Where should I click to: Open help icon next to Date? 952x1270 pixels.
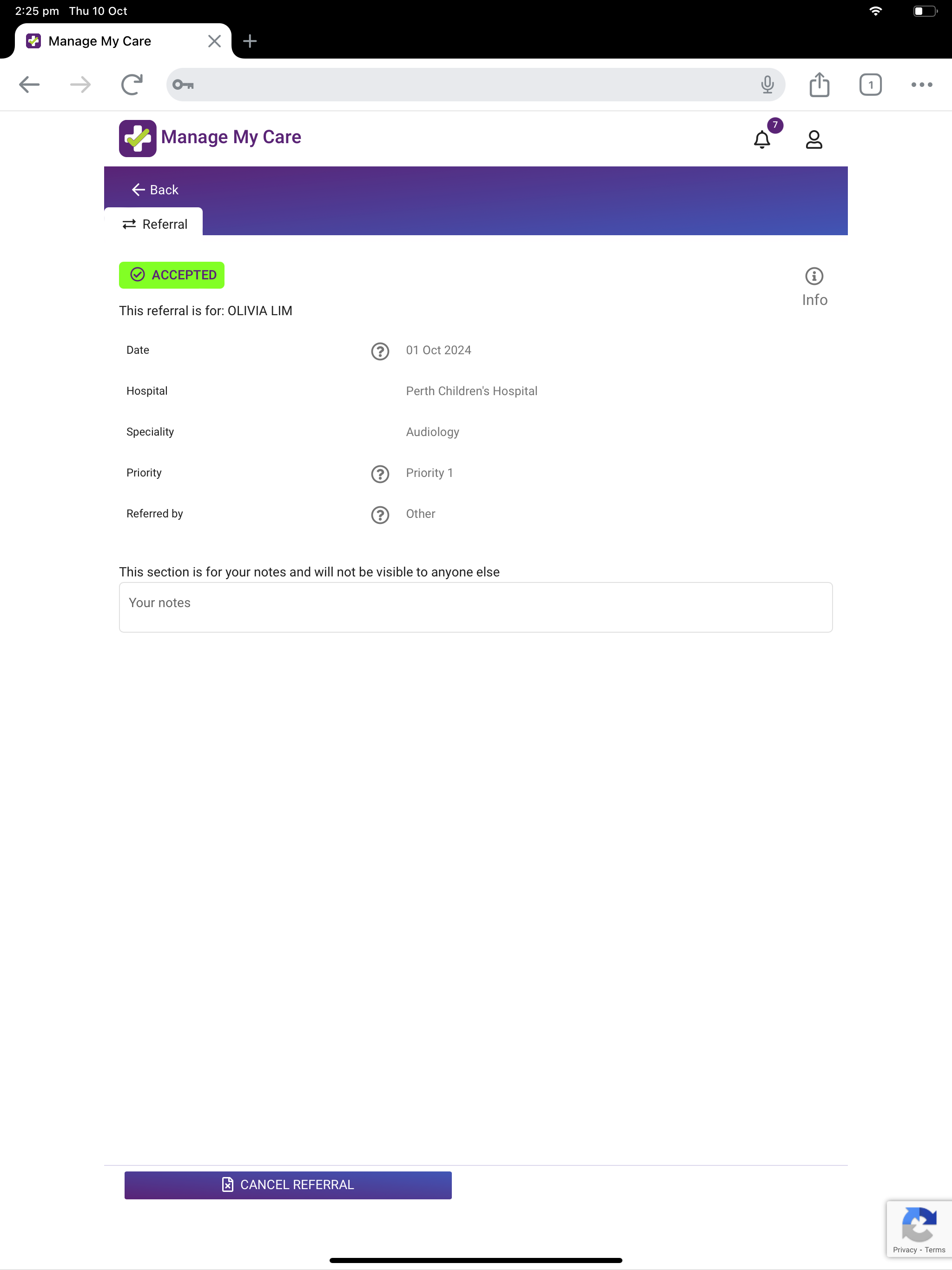click(x=380, y=351)
